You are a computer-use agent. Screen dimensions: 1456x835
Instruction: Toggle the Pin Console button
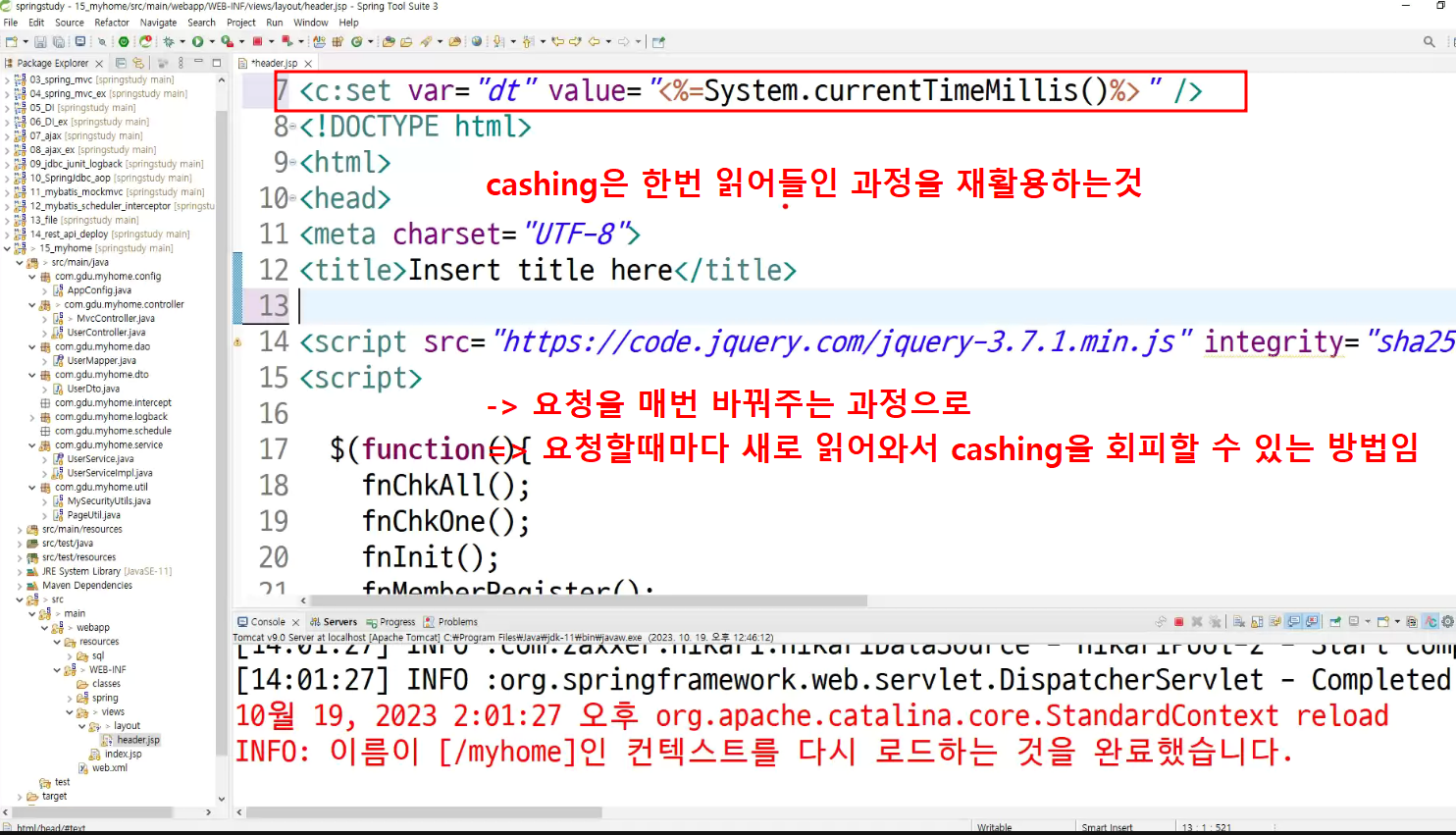pyautogui.click(x=1334, y=621)
